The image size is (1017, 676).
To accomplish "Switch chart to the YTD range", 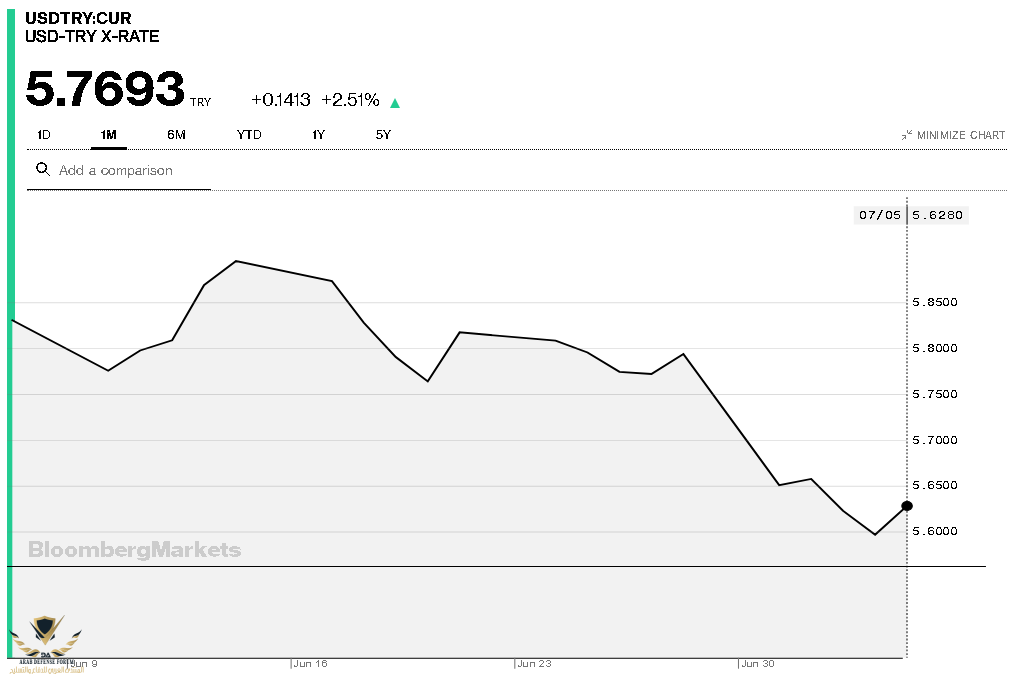I will [249, 135].
